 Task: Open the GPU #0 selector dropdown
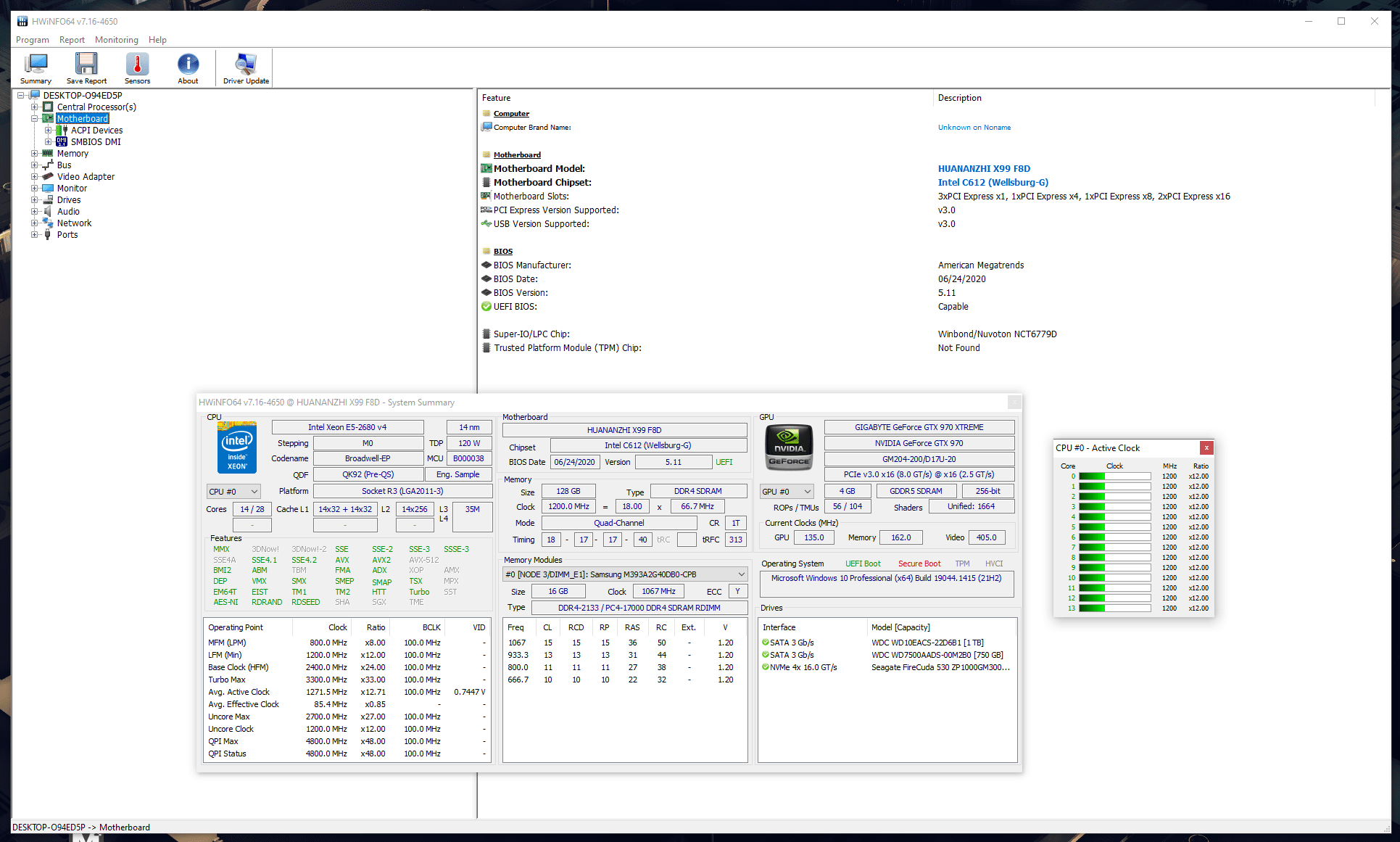click(x=787, y=492)
